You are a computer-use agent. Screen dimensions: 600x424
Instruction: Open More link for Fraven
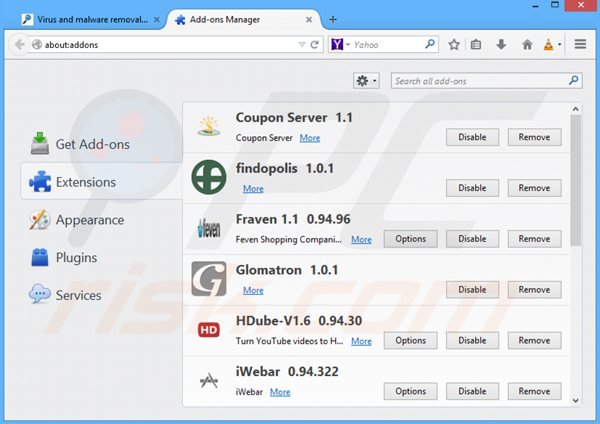[x=361, y=240]
